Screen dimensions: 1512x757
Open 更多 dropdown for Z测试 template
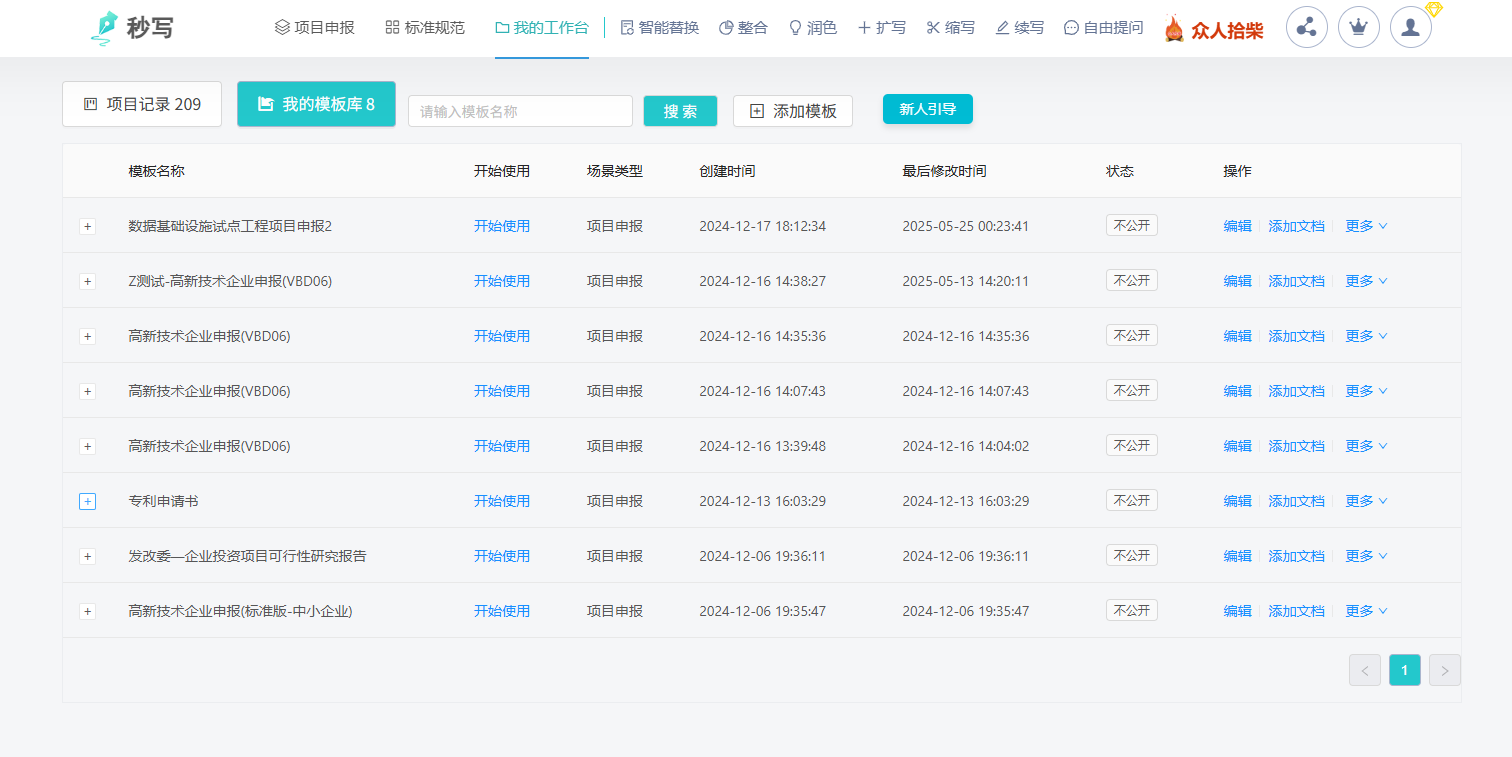(x=1365, y=281)
